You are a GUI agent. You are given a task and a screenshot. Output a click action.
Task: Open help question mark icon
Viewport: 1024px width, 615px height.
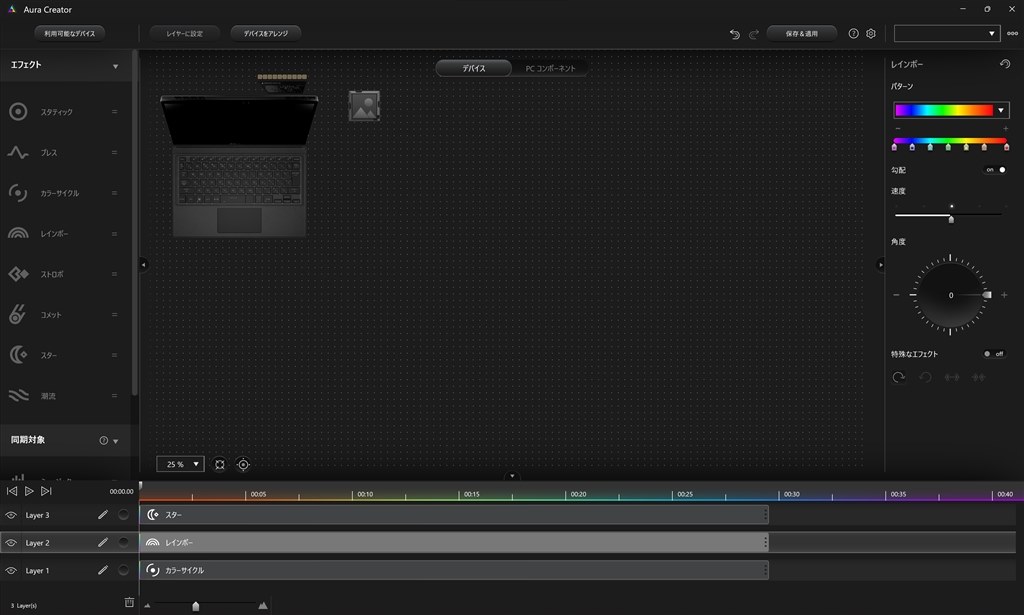(853, 33)
